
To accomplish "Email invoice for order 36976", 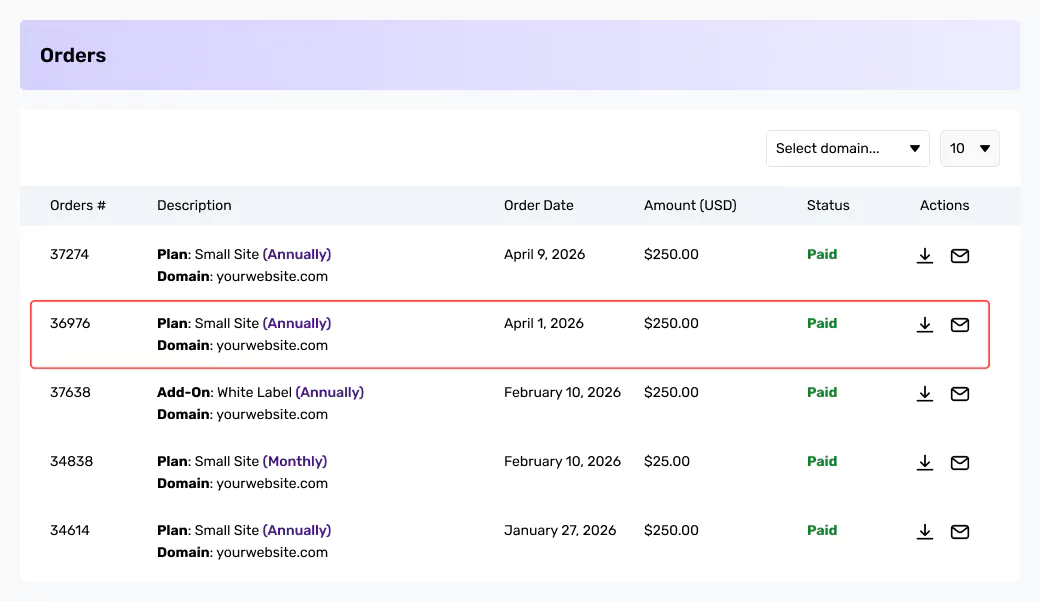I will click(x=960, y=324).
